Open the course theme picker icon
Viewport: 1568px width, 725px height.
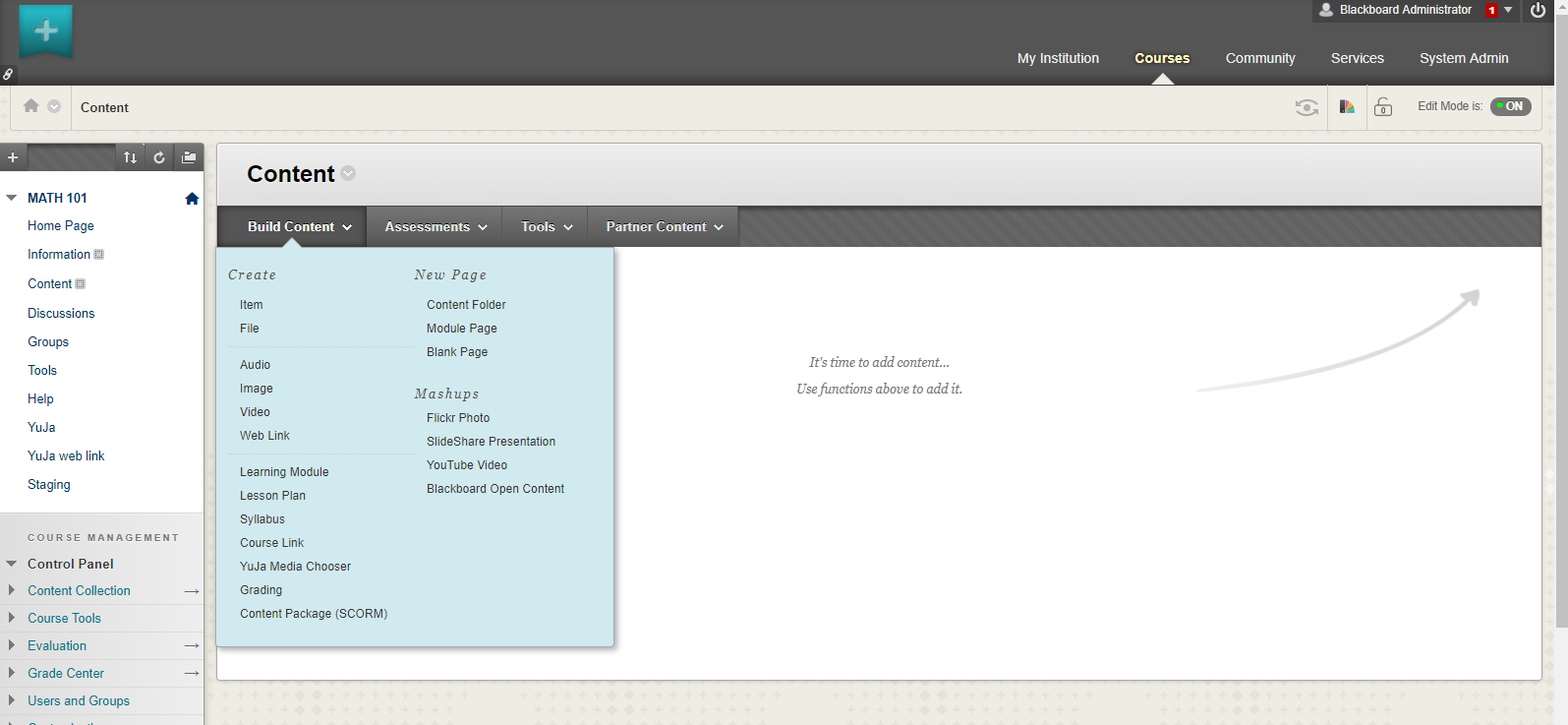tap(1347, 106)
